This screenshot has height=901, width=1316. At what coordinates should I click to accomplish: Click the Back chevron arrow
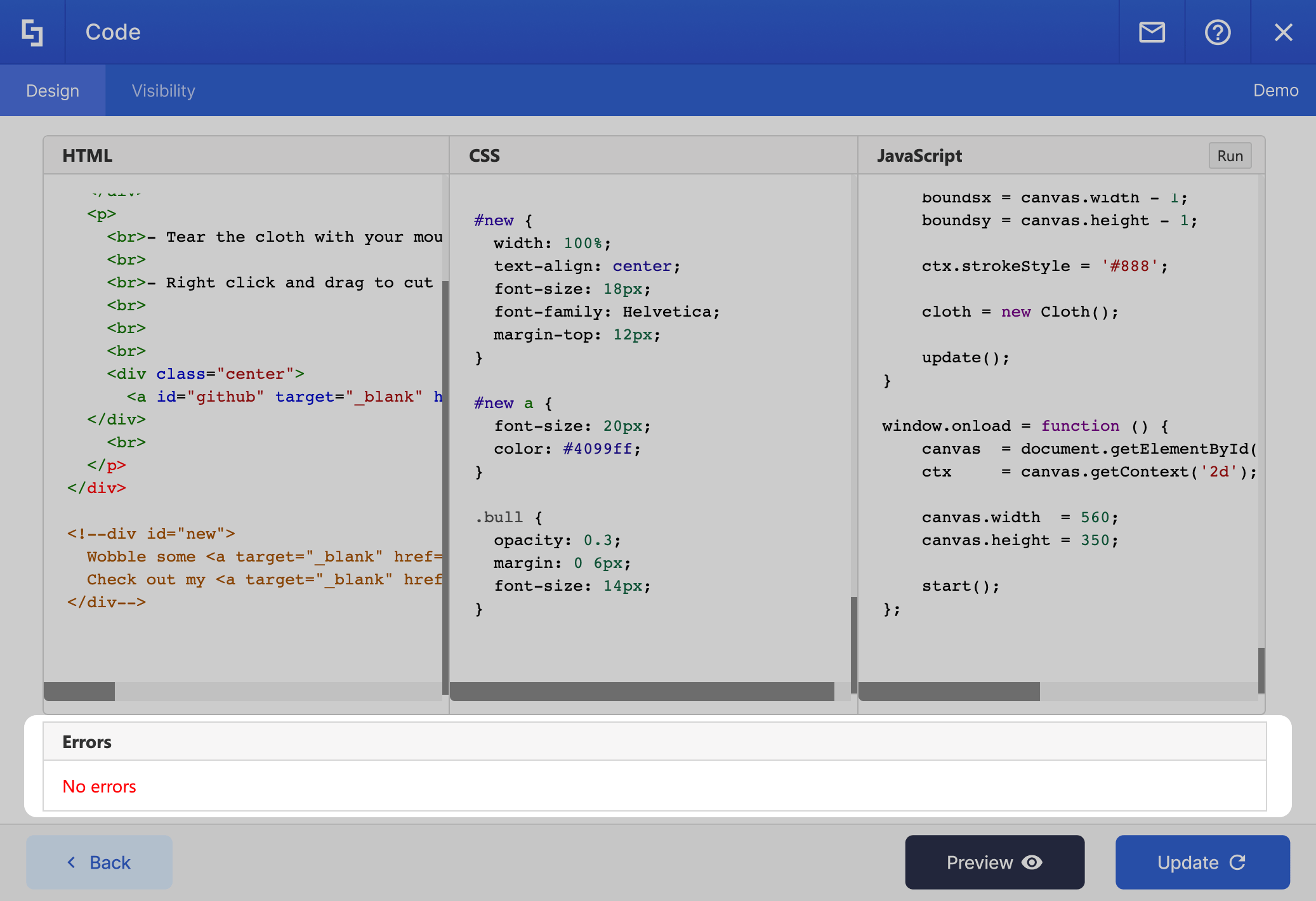click(x=72, y=862)
